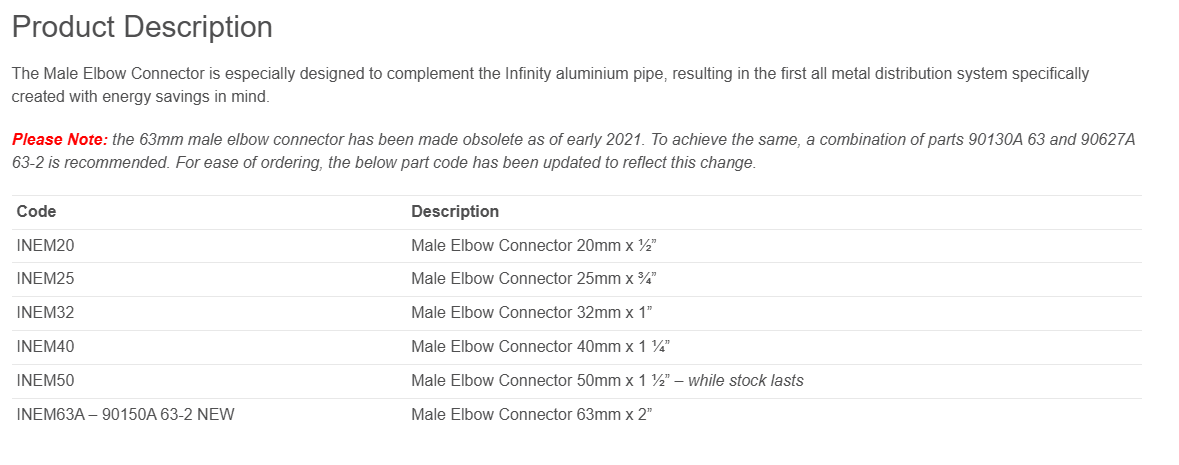Click the Code column header

(x=37, y=211)
